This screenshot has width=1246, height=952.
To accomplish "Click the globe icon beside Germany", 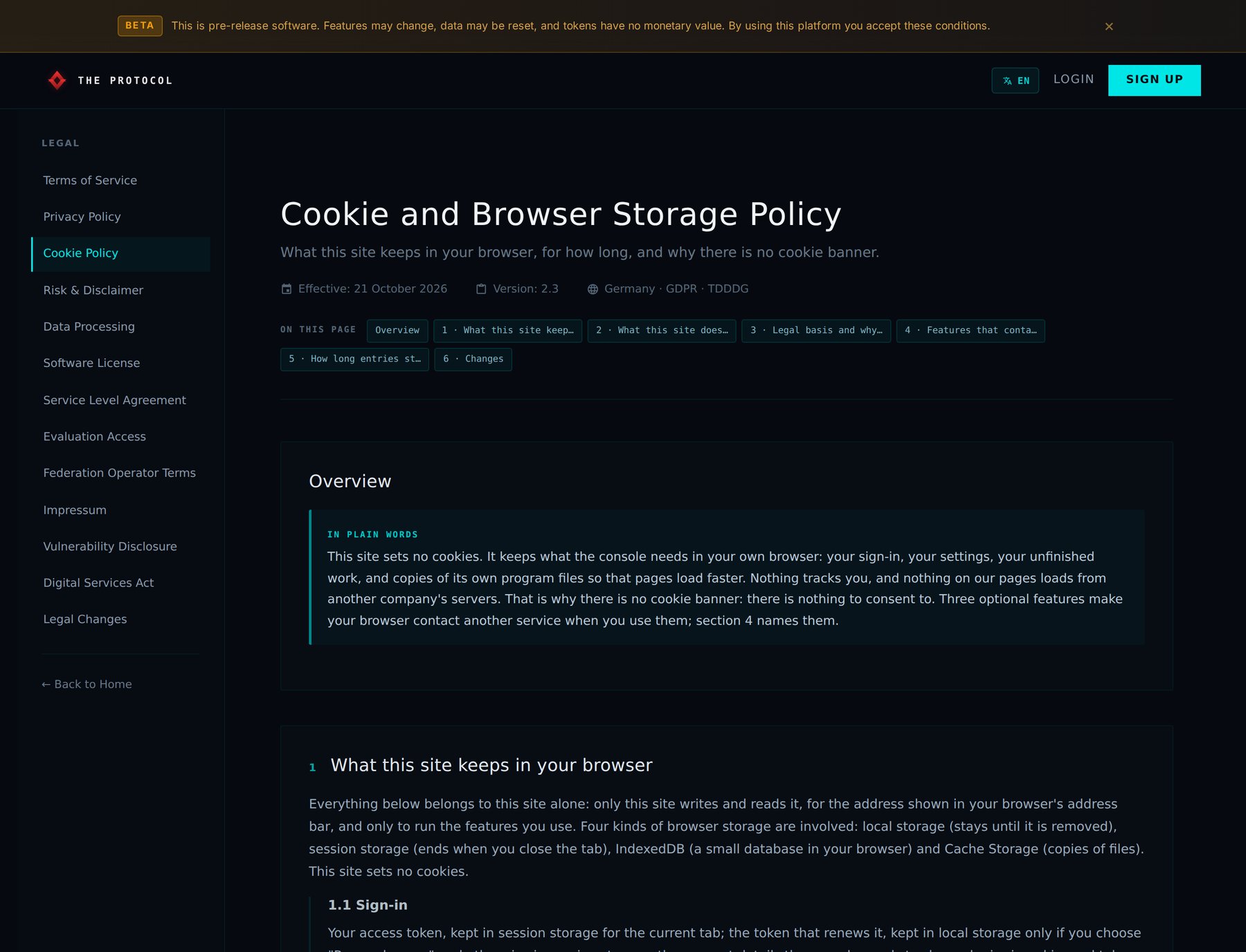I will (x=593, y=289).
